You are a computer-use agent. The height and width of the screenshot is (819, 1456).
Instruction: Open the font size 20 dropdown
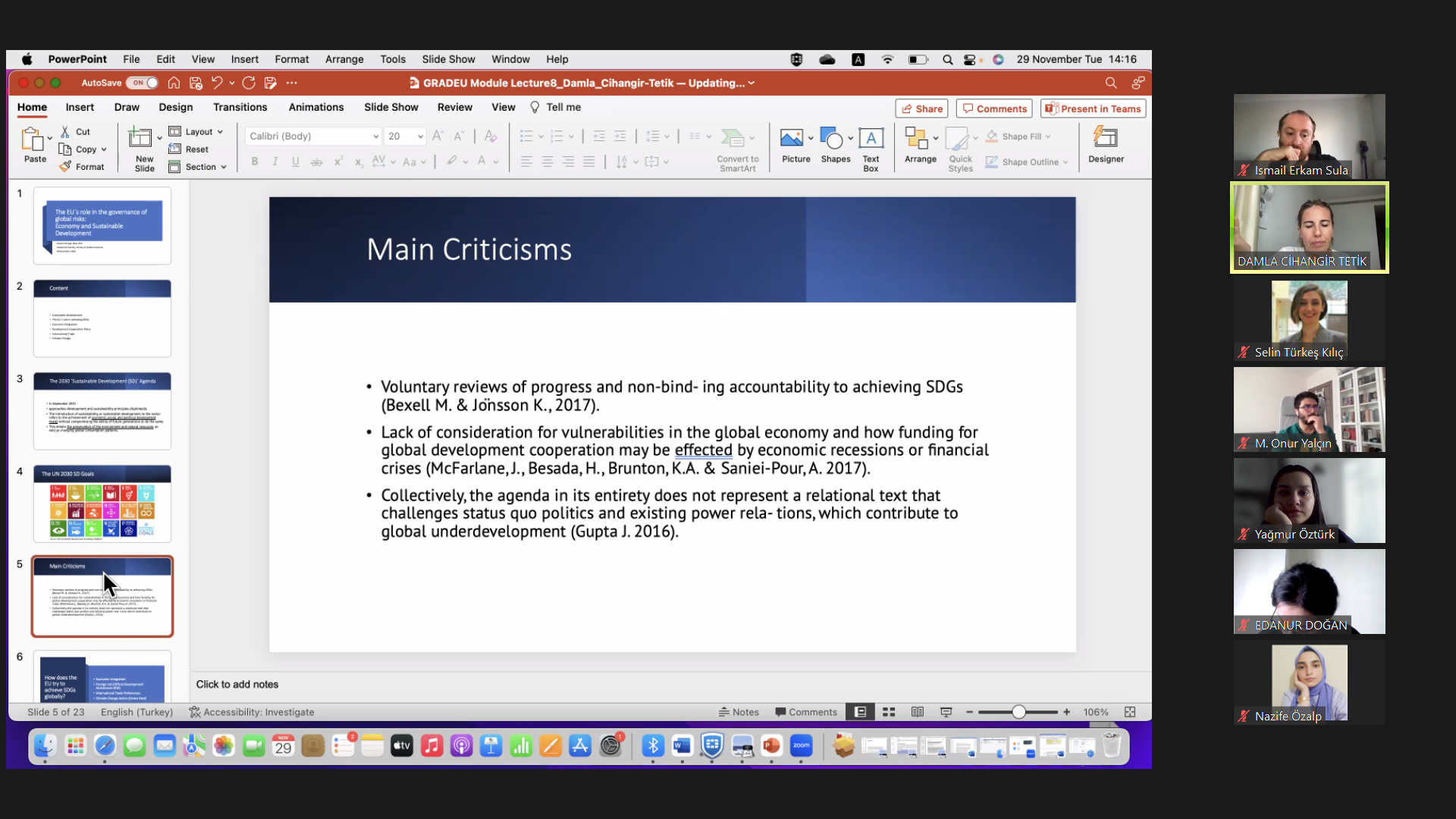click(x=420, y=136)
